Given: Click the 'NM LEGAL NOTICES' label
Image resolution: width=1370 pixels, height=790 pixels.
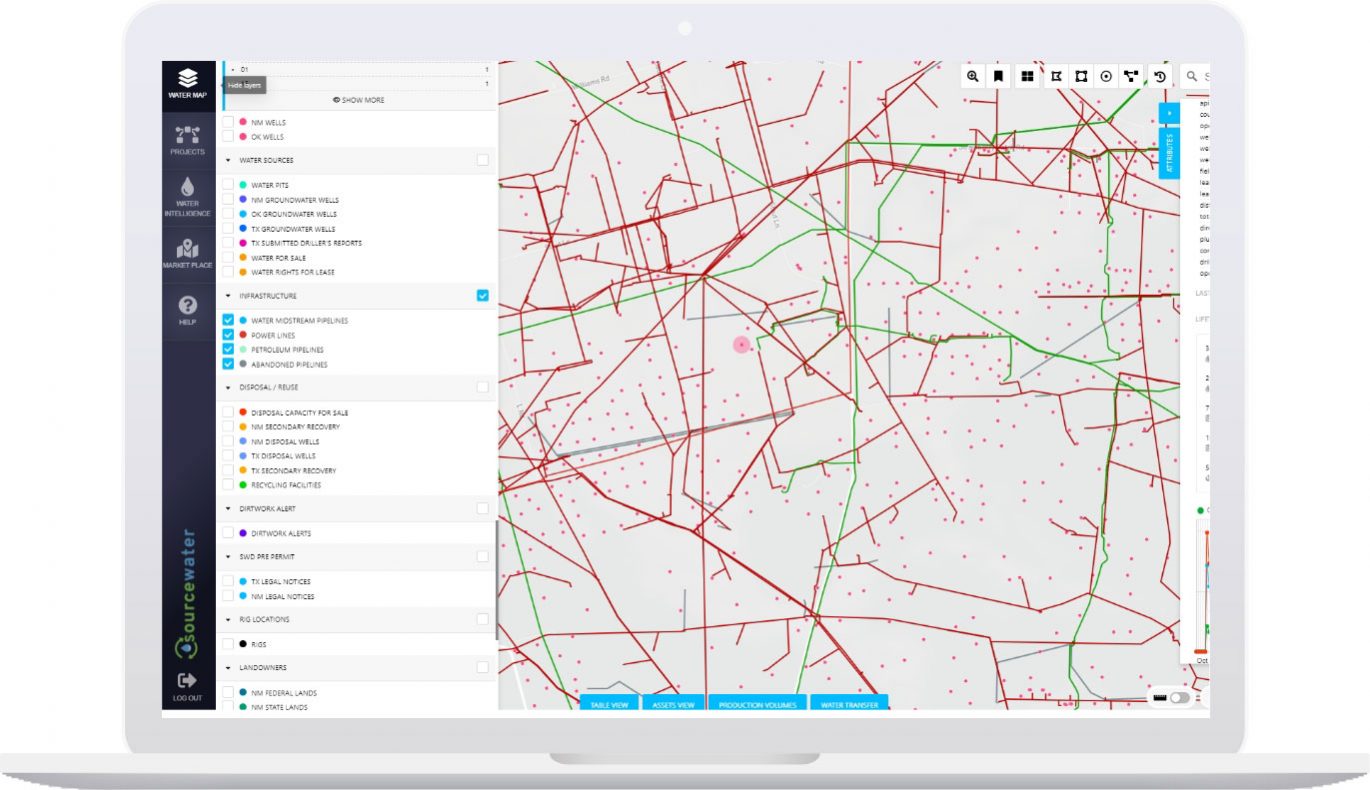Looking at the screenshot, I should [x=282, y=596].
